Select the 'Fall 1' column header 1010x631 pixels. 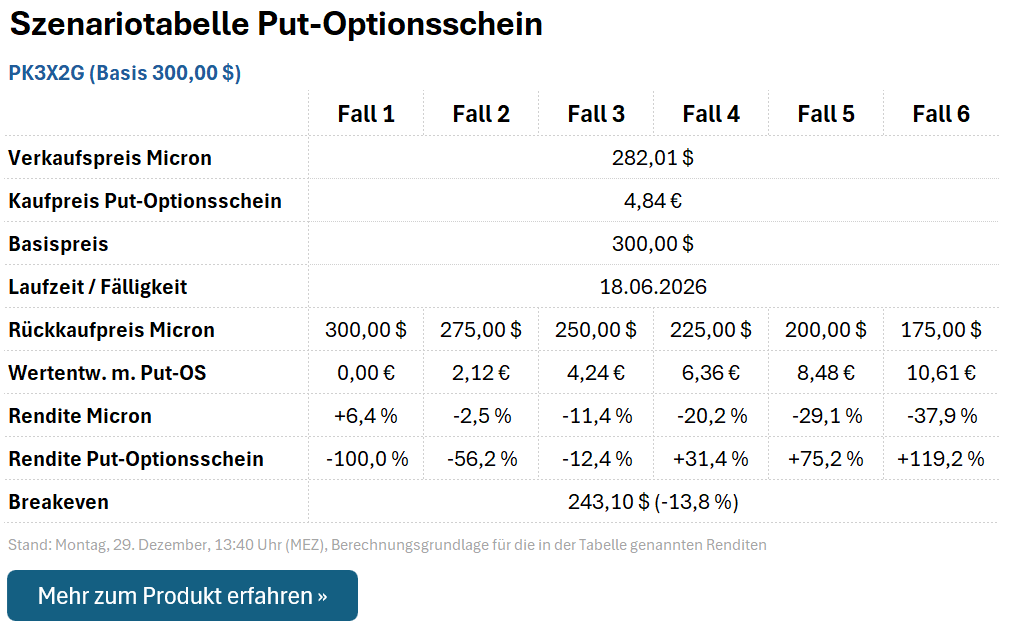pyautogui.click(x=366, y=113)
